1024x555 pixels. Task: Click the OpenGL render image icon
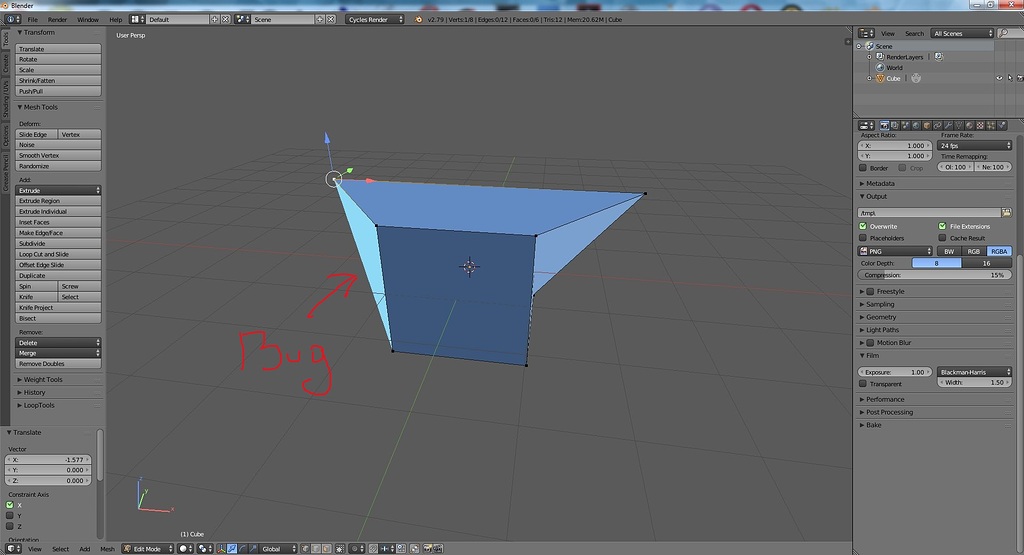pos(428,549)
